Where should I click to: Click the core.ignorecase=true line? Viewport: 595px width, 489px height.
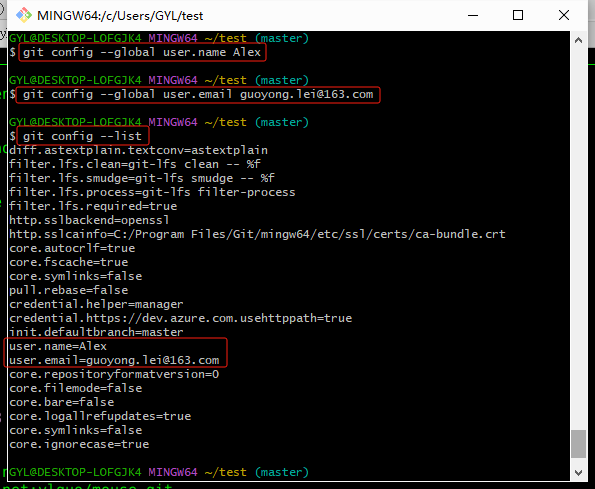pyautogui.click(x=79, y=444)
